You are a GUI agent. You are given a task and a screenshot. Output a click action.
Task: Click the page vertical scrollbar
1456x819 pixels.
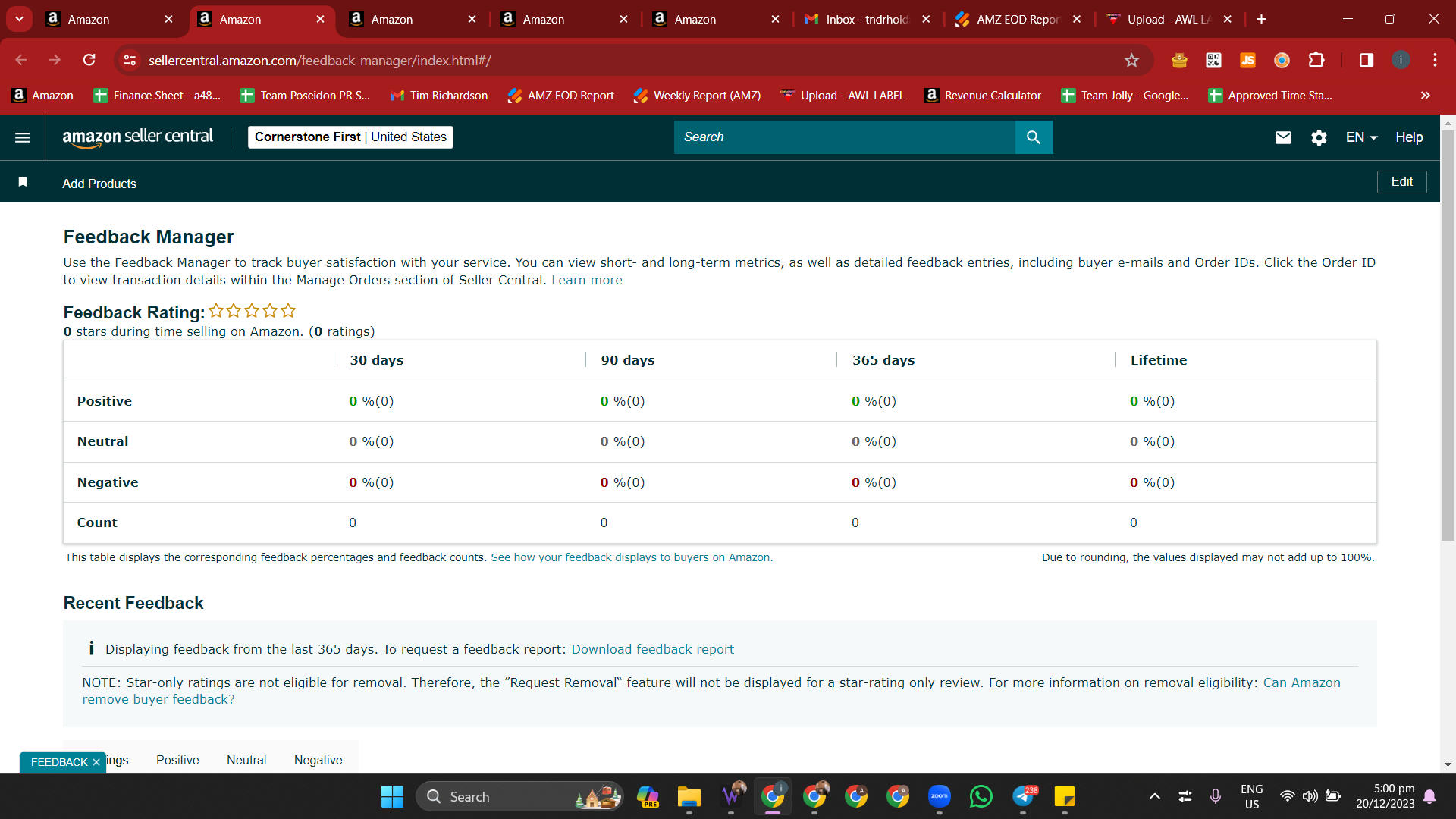pos(1448,335)
